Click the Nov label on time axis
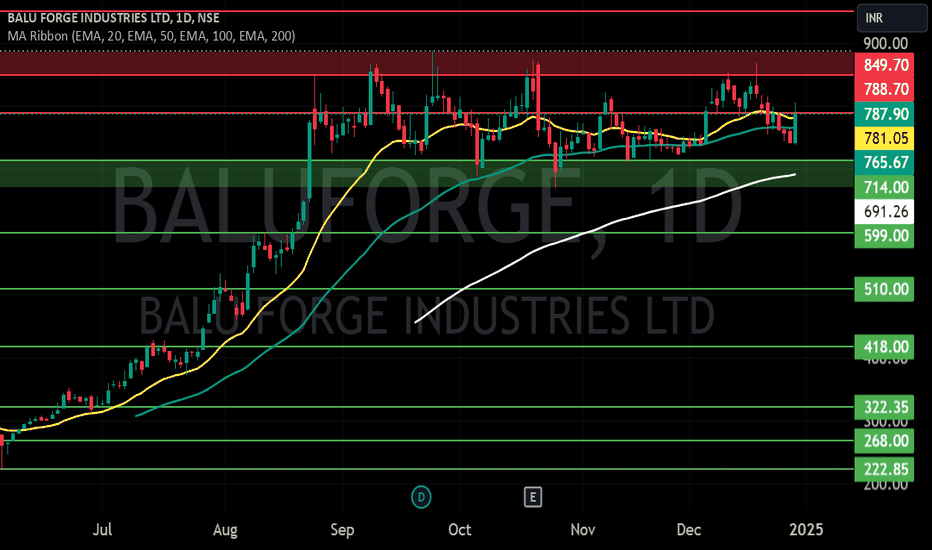 (582, 529)
